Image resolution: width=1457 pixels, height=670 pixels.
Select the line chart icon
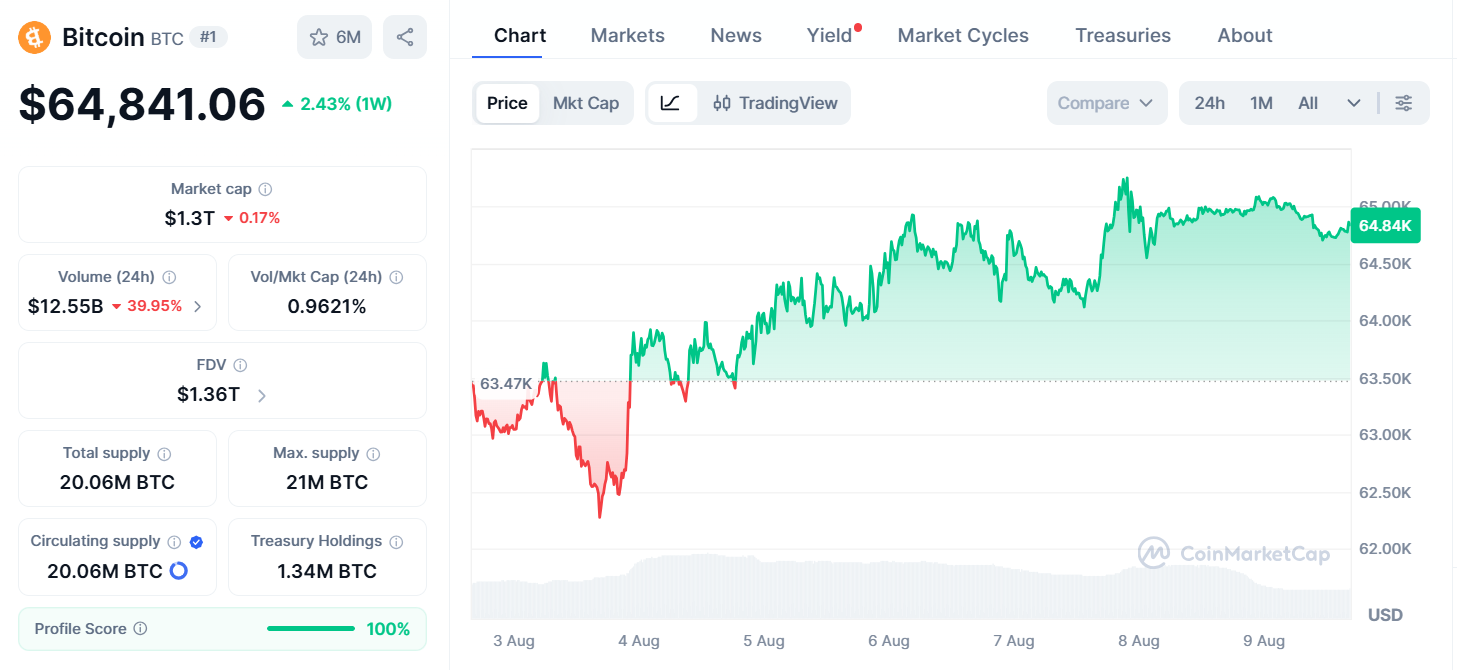[x=671, y=103]
